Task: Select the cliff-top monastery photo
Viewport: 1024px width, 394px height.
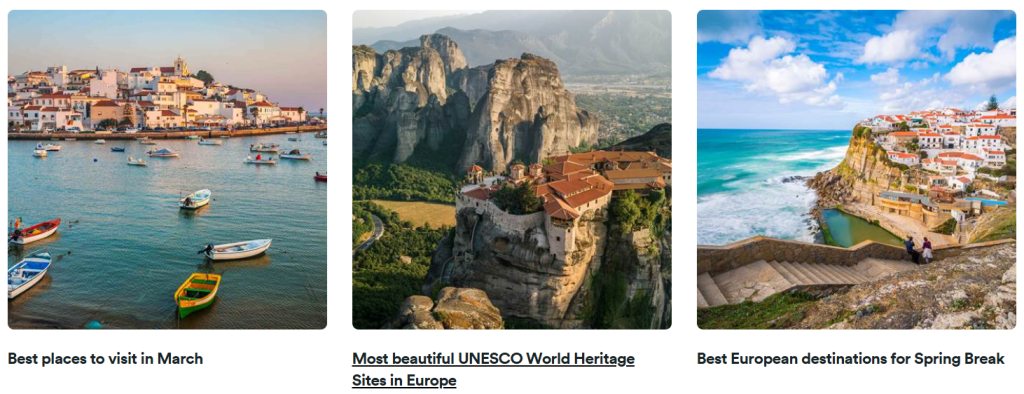Action: pyautogui.click(x=511, y=169)
